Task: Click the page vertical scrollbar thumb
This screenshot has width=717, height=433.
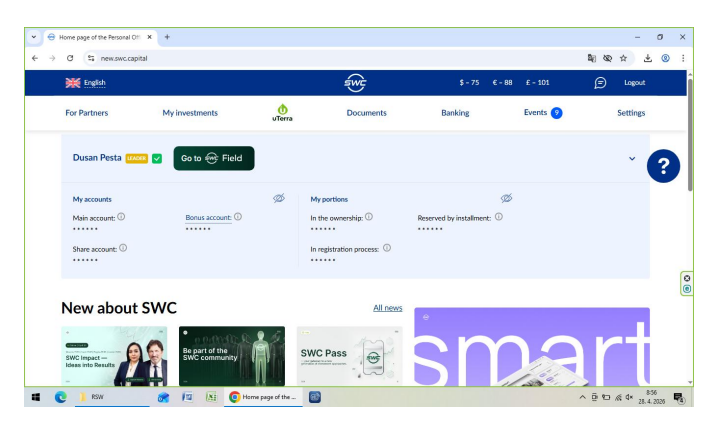Action: pyautogui.click(x=690, y=135)
